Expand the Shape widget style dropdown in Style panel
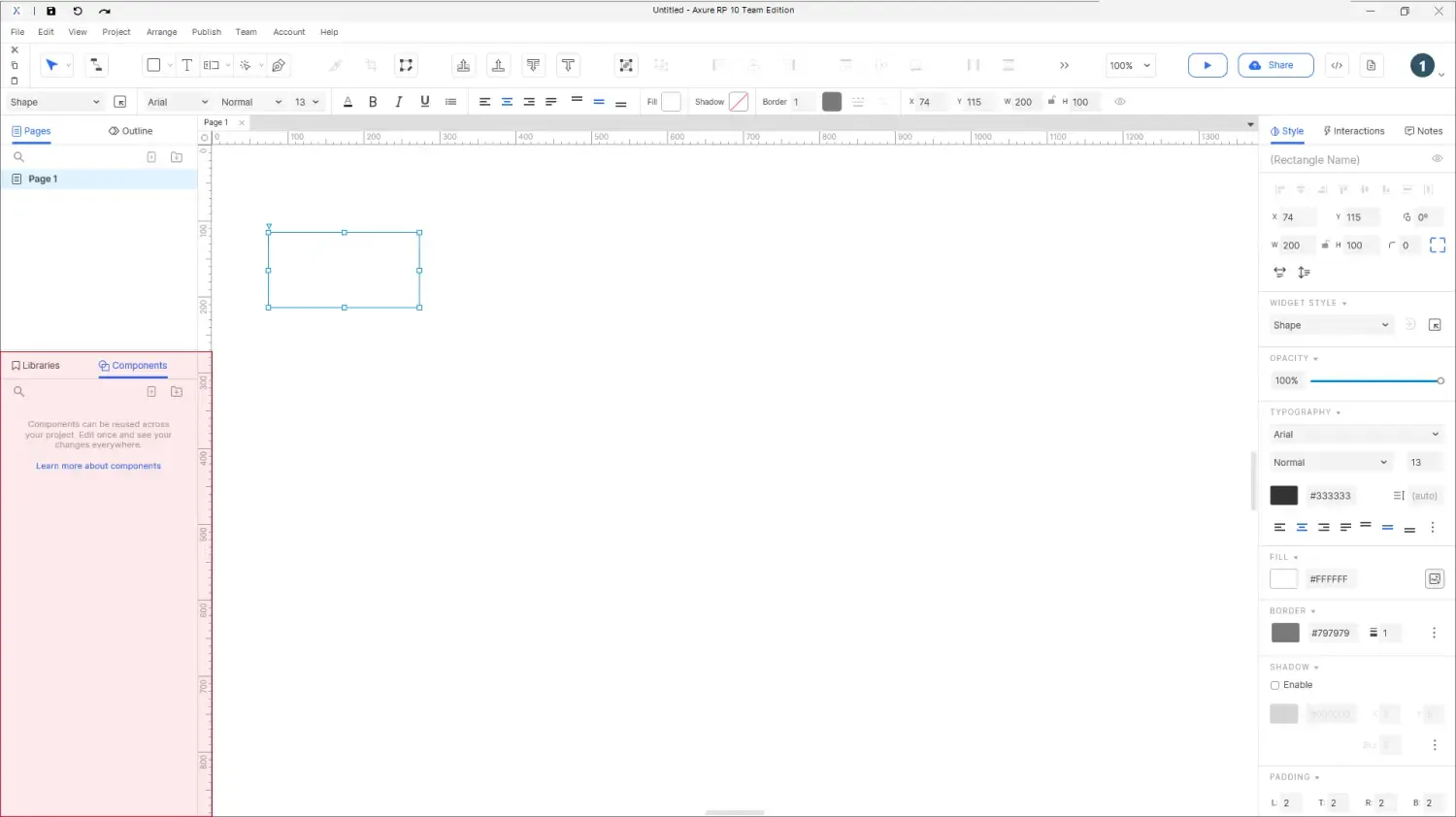 [x=1331, y=325]
